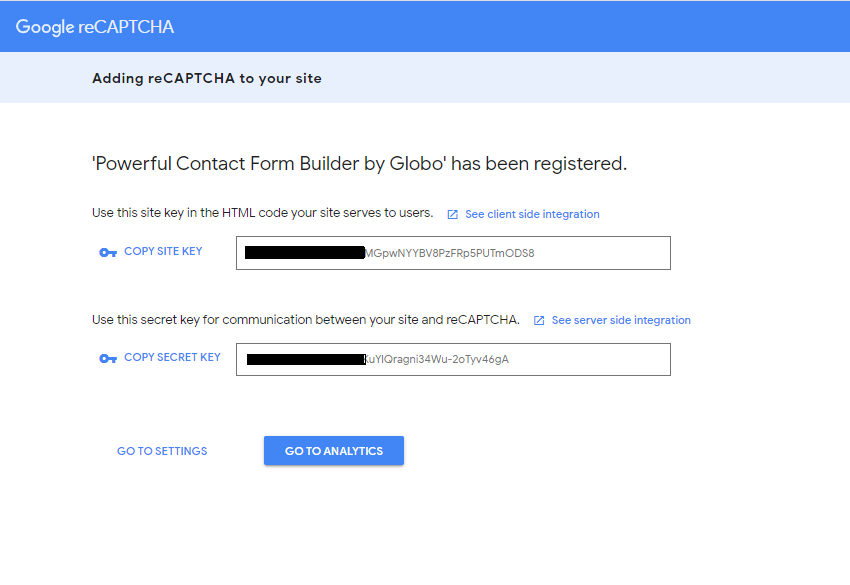The image size is (850, 585).
Task: Click the 'Use this site key' instruction text
Action: click(x=262, y=213)
